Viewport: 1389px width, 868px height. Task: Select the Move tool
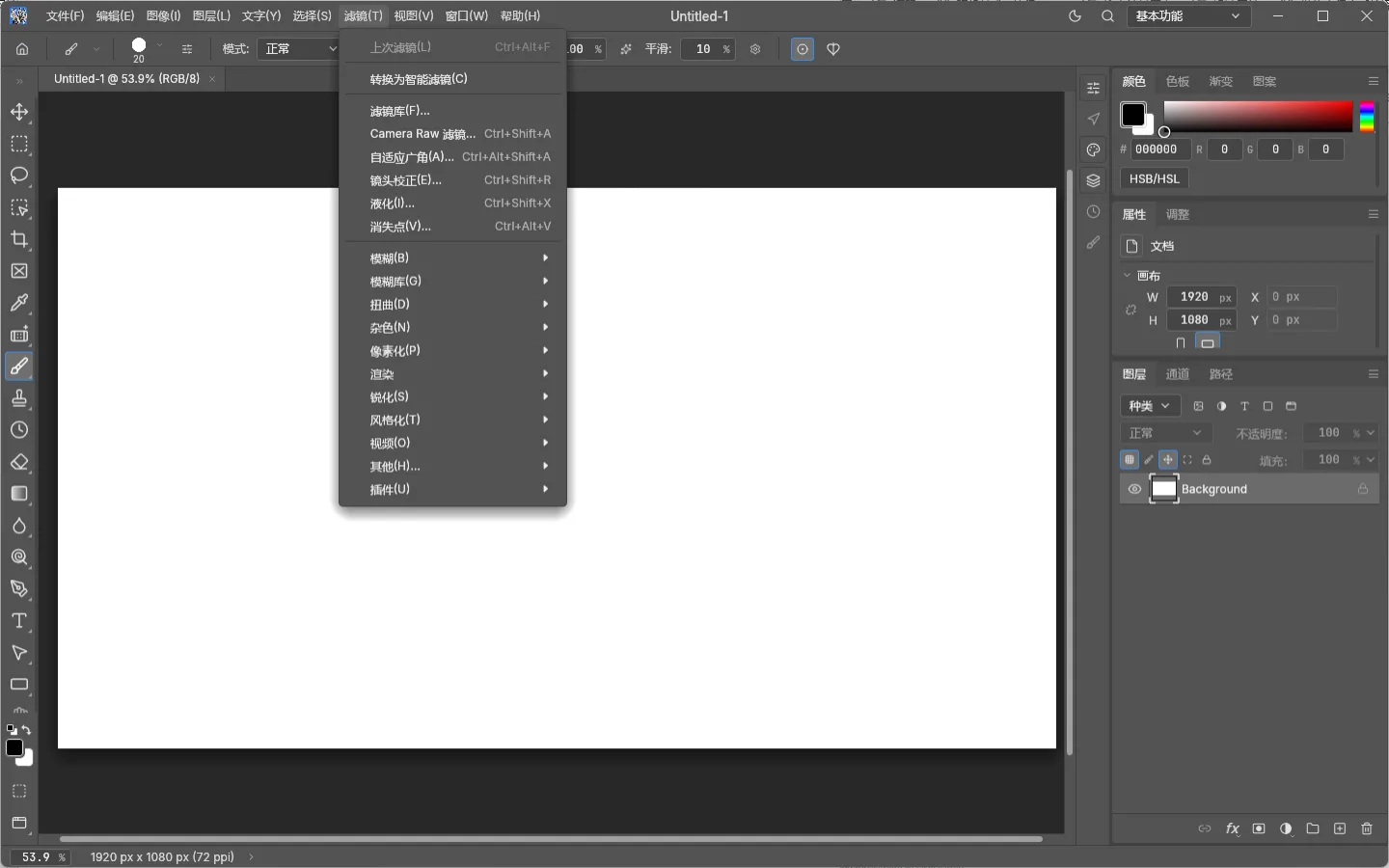[x=19, y=112]
